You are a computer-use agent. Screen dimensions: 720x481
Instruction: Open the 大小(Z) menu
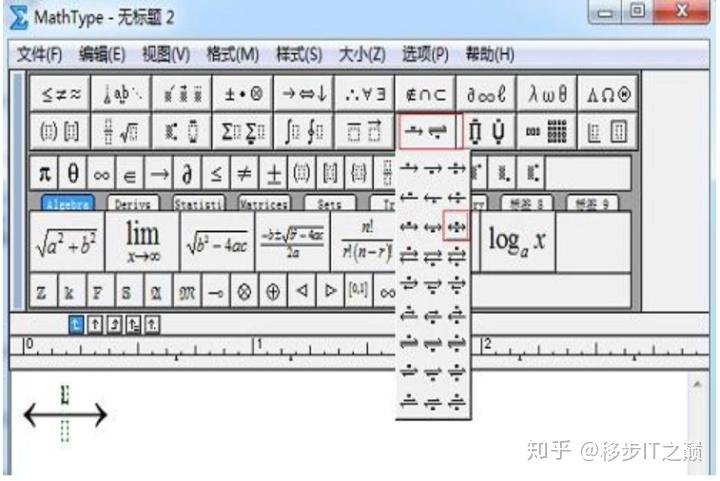coord(362,55)
